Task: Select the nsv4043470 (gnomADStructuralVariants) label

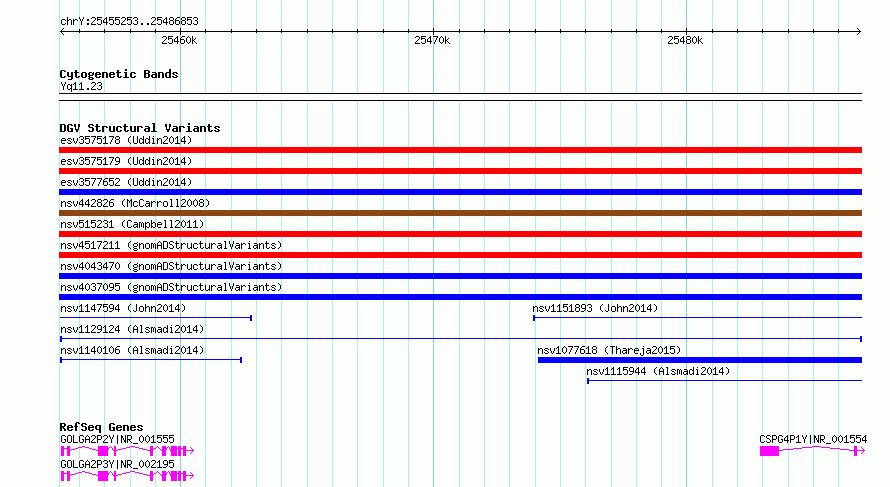Action: (x=171, y=266)
